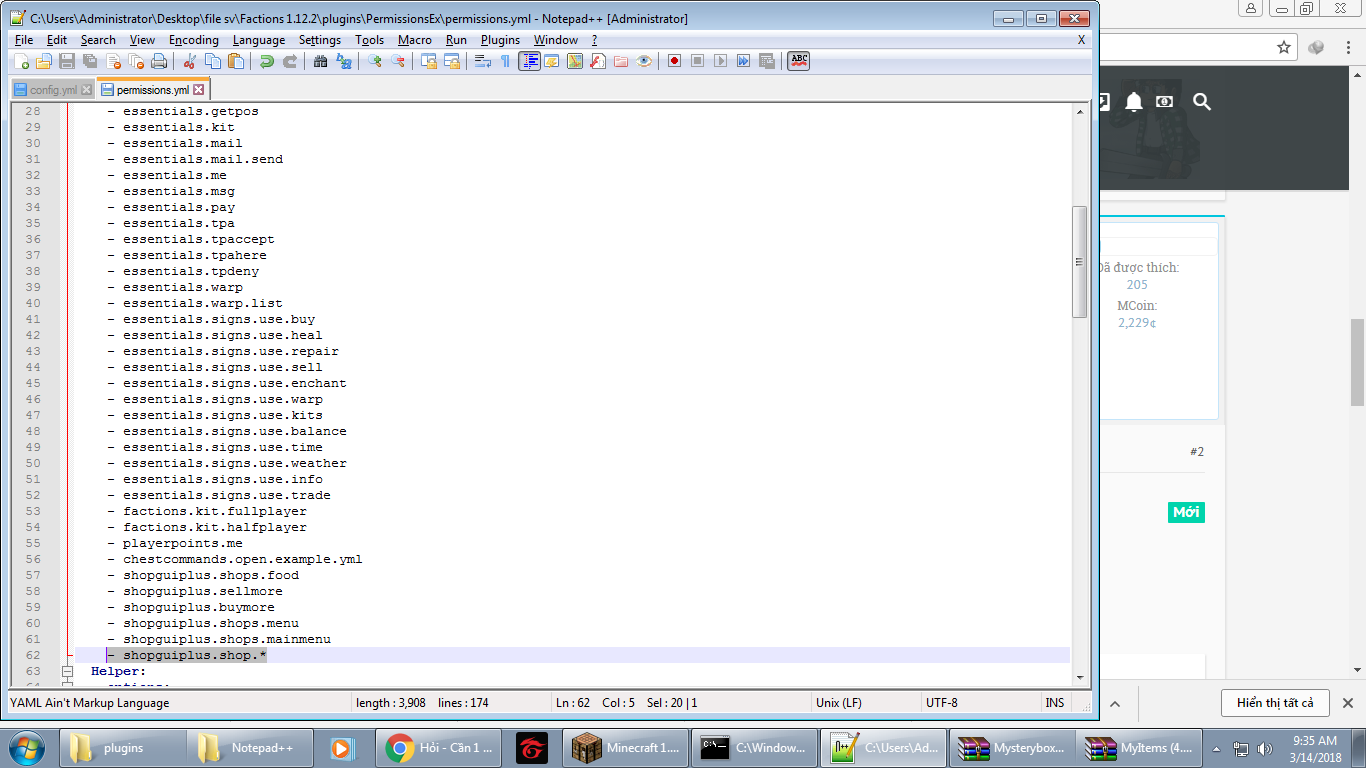Close the permissions.yml tab with its X
This screenshot has height=768, width=1366.
(199, 90)
